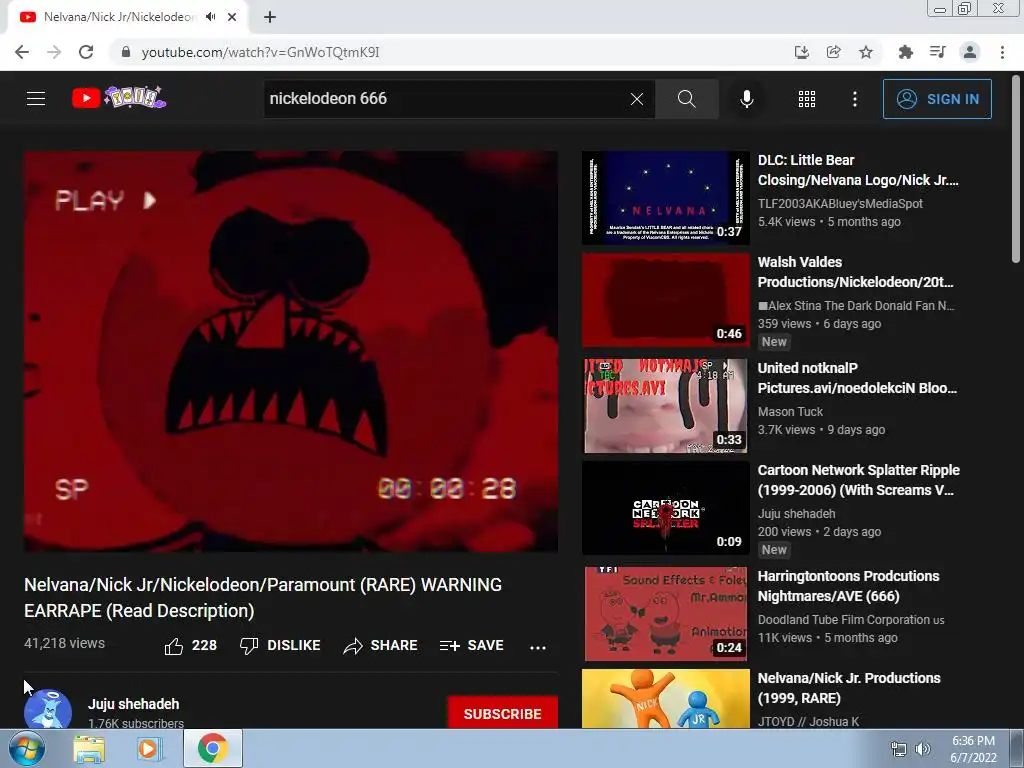1024x768 pixels.
Task: Start voice search with microphone icon
Action: click(x=747, y=99)
